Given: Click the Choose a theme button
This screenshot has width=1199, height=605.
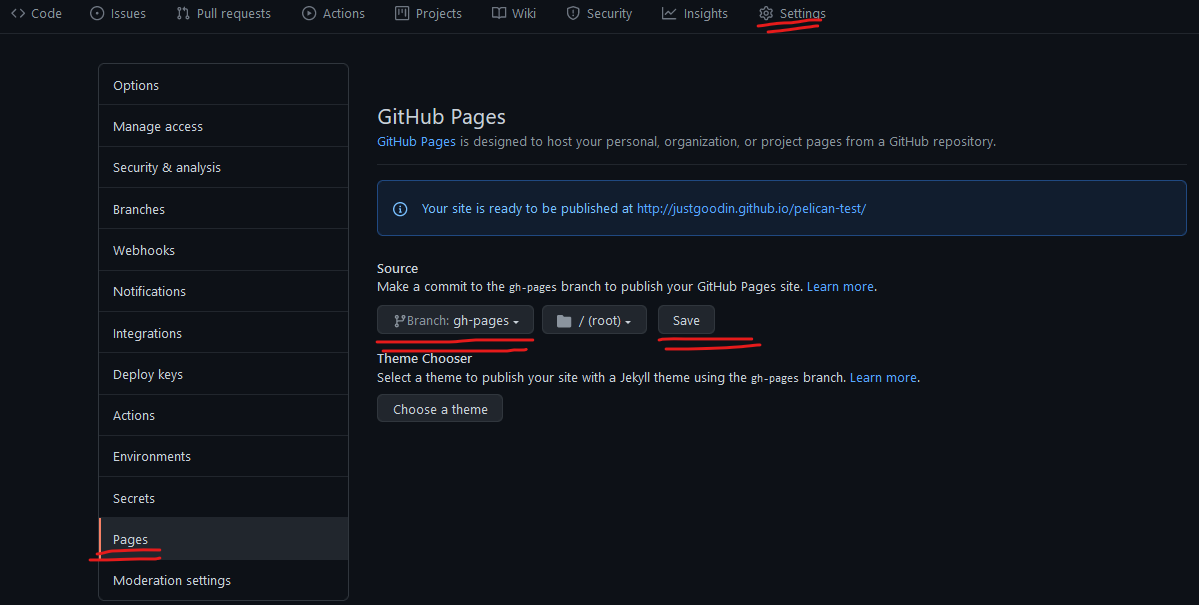Looking at the screenshot, I should 439,408.
